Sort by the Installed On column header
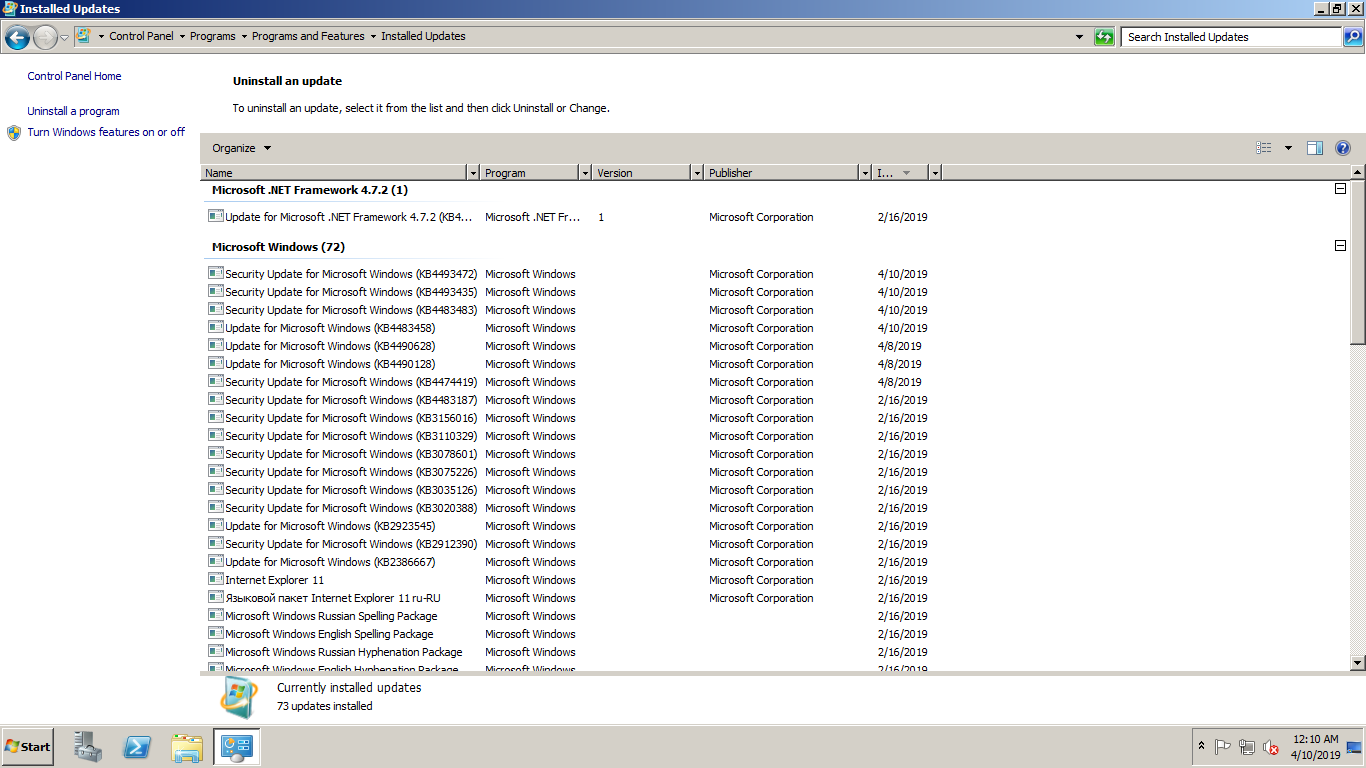Viewport: 1366px width, 768px height. 900,173
